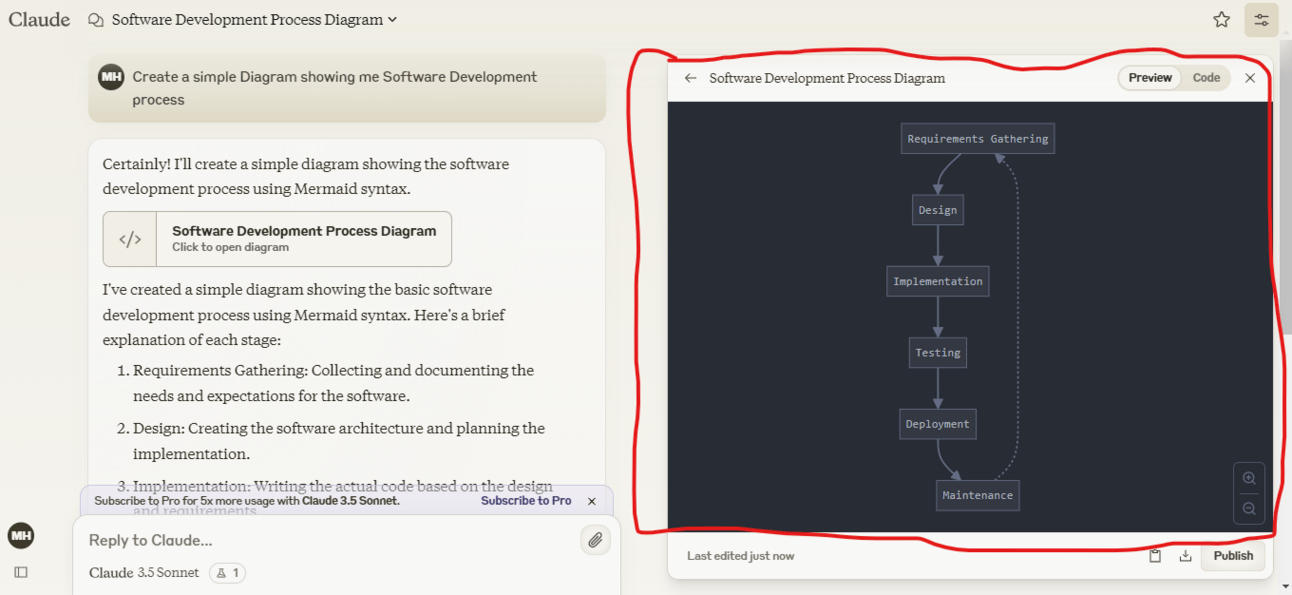Open the chat controls sliders icon
This screenshot has height=595, width=1292.
pos(1261,20)
